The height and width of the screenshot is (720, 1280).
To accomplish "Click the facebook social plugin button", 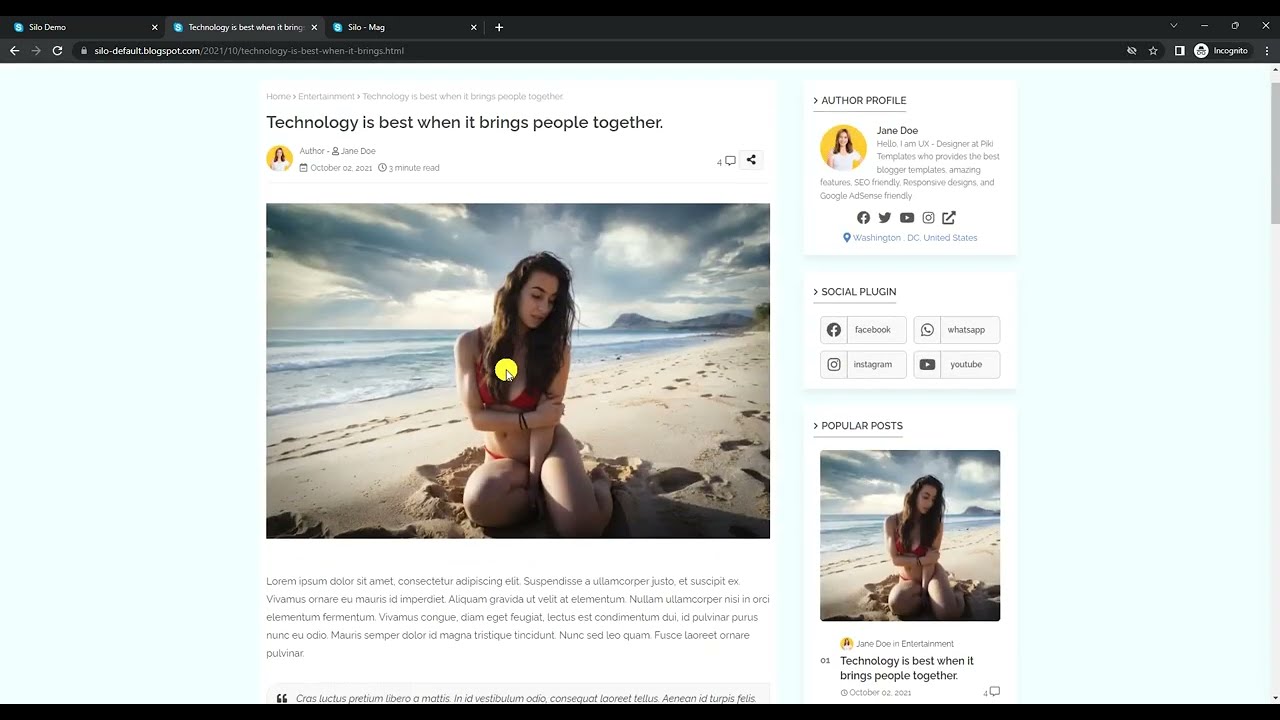I will 863,330.
